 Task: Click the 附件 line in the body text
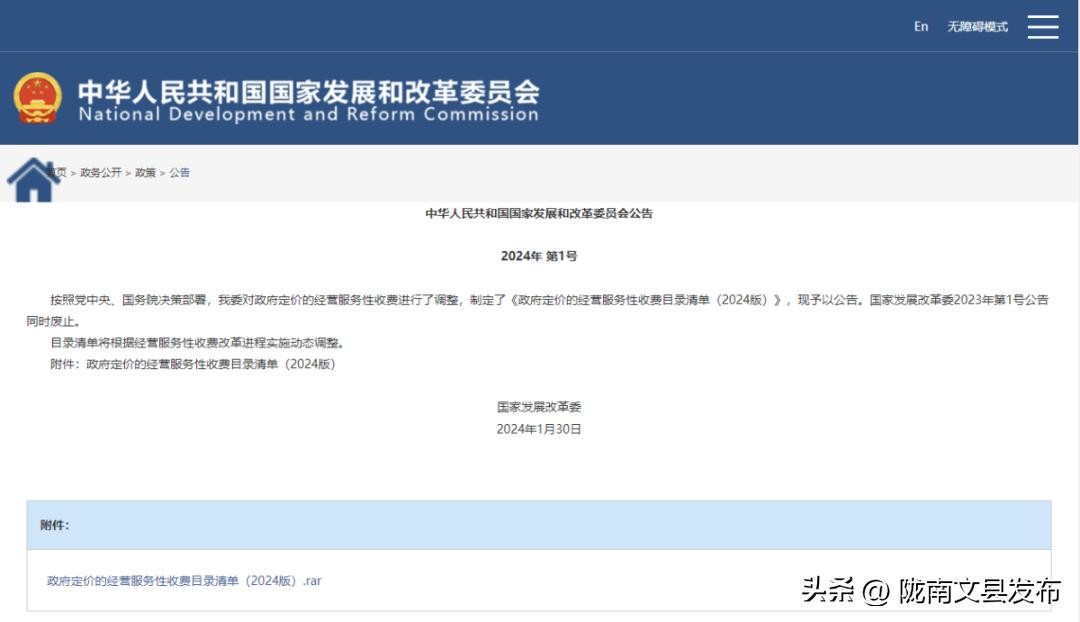pyautogui.click(x=193, y=364)
